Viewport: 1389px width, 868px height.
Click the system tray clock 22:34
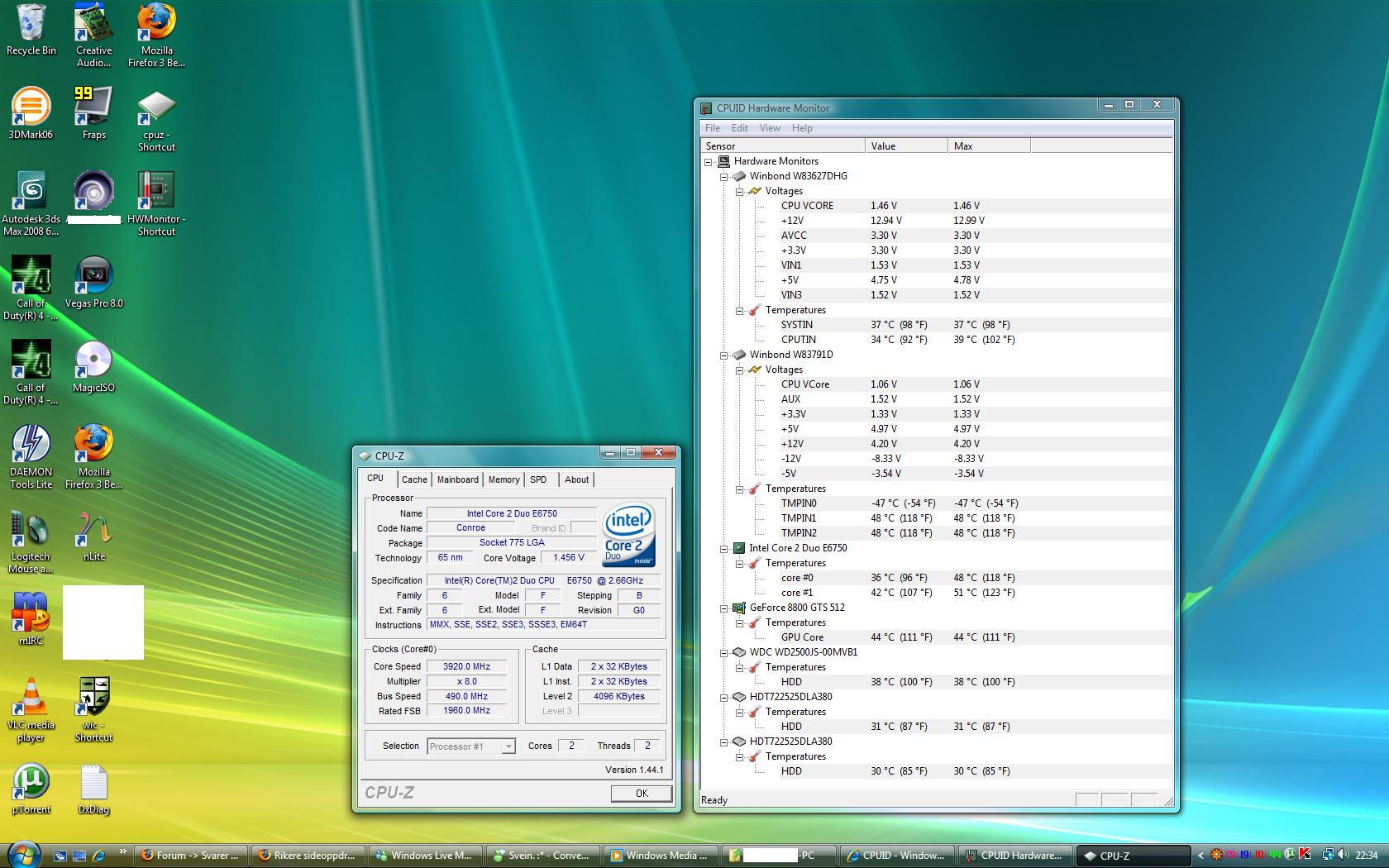[x=1367, y=856]
